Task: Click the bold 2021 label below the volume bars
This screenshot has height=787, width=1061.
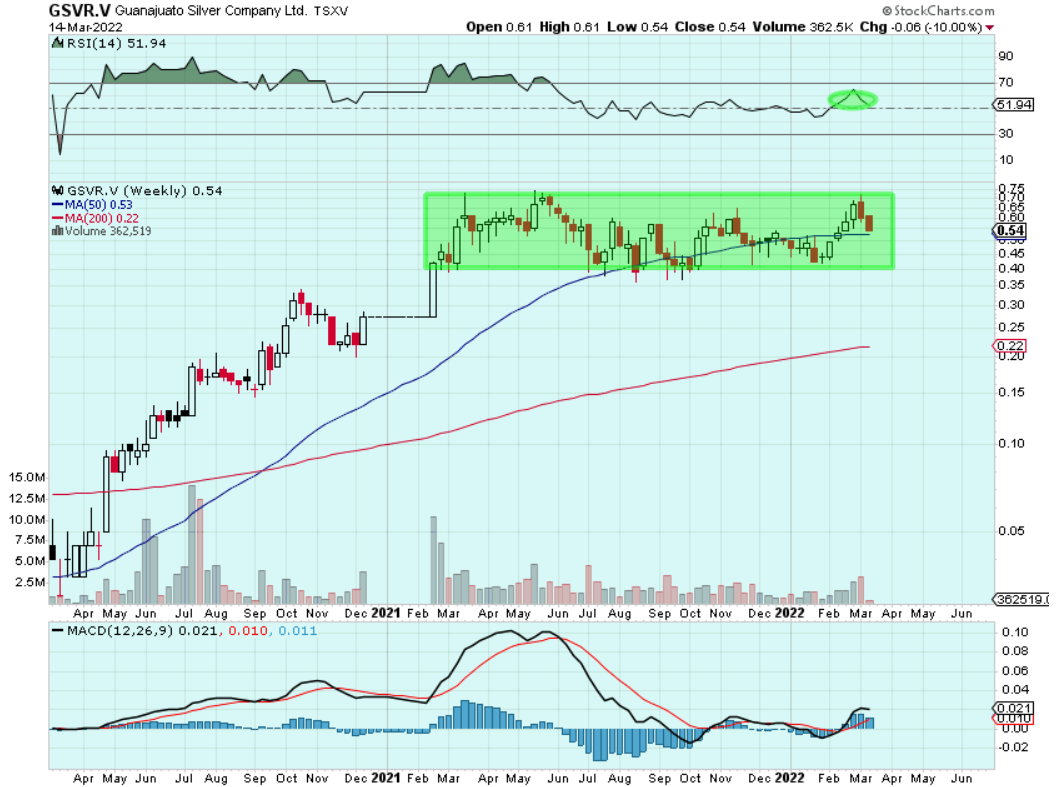Action: point(386,613)
